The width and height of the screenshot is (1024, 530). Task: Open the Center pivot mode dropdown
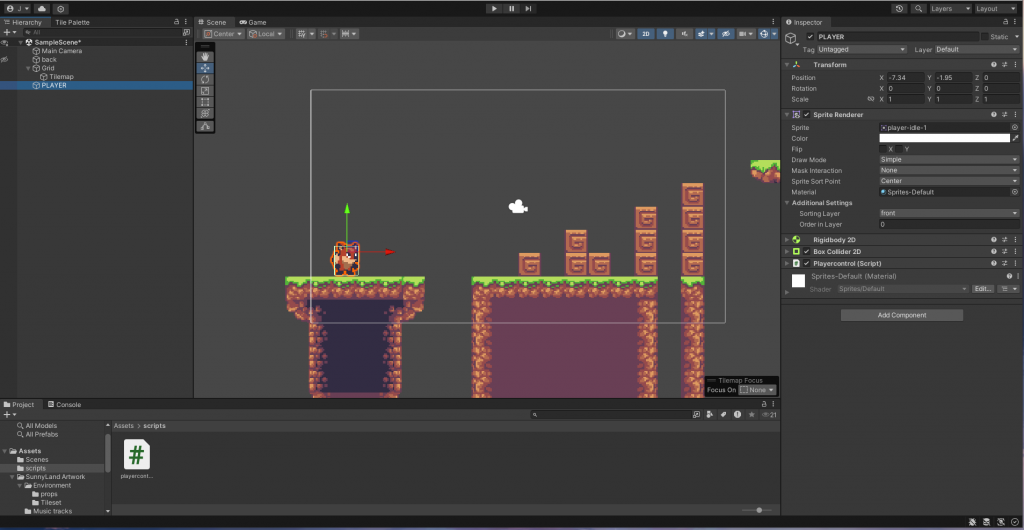click(x=223, y=34)
